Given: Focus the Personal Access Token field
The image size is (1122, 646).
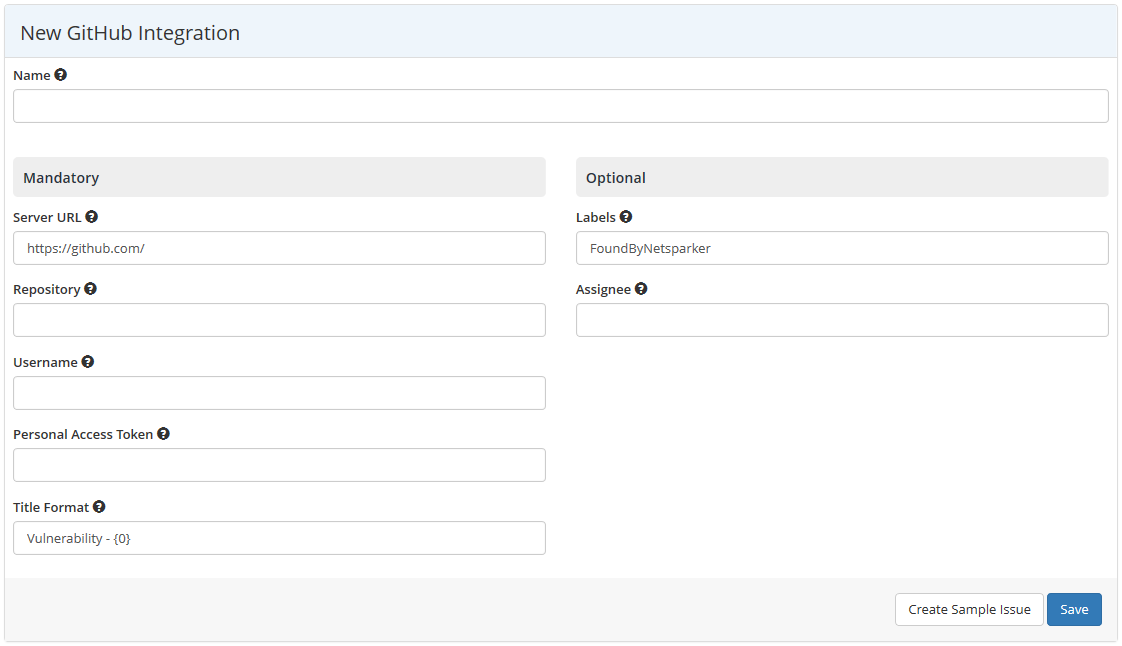Looking at the screenshot, I should click(x=279, y=464).
